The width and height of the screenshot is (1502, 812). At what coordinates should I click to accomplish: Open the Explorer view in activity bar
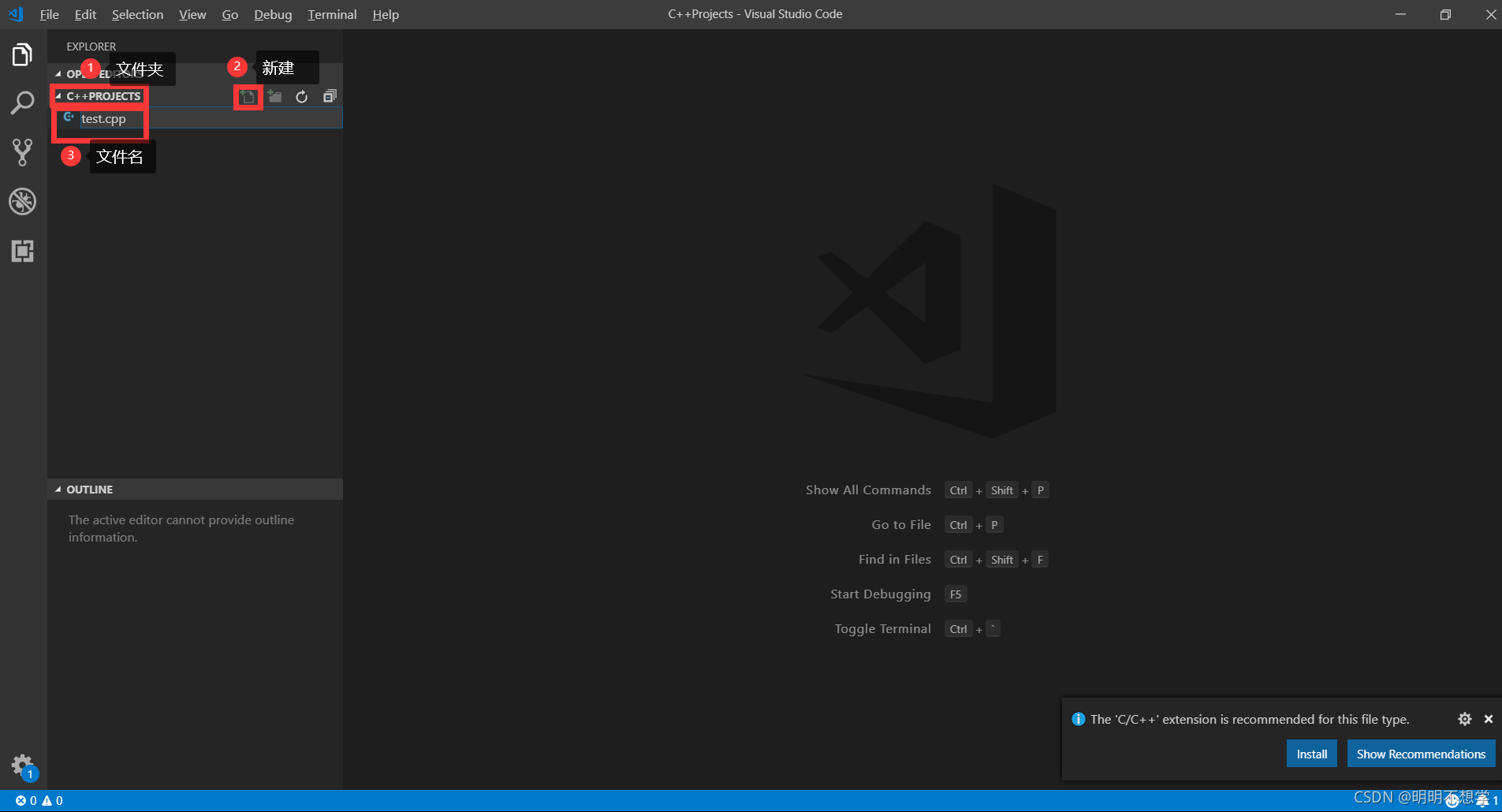22,54
